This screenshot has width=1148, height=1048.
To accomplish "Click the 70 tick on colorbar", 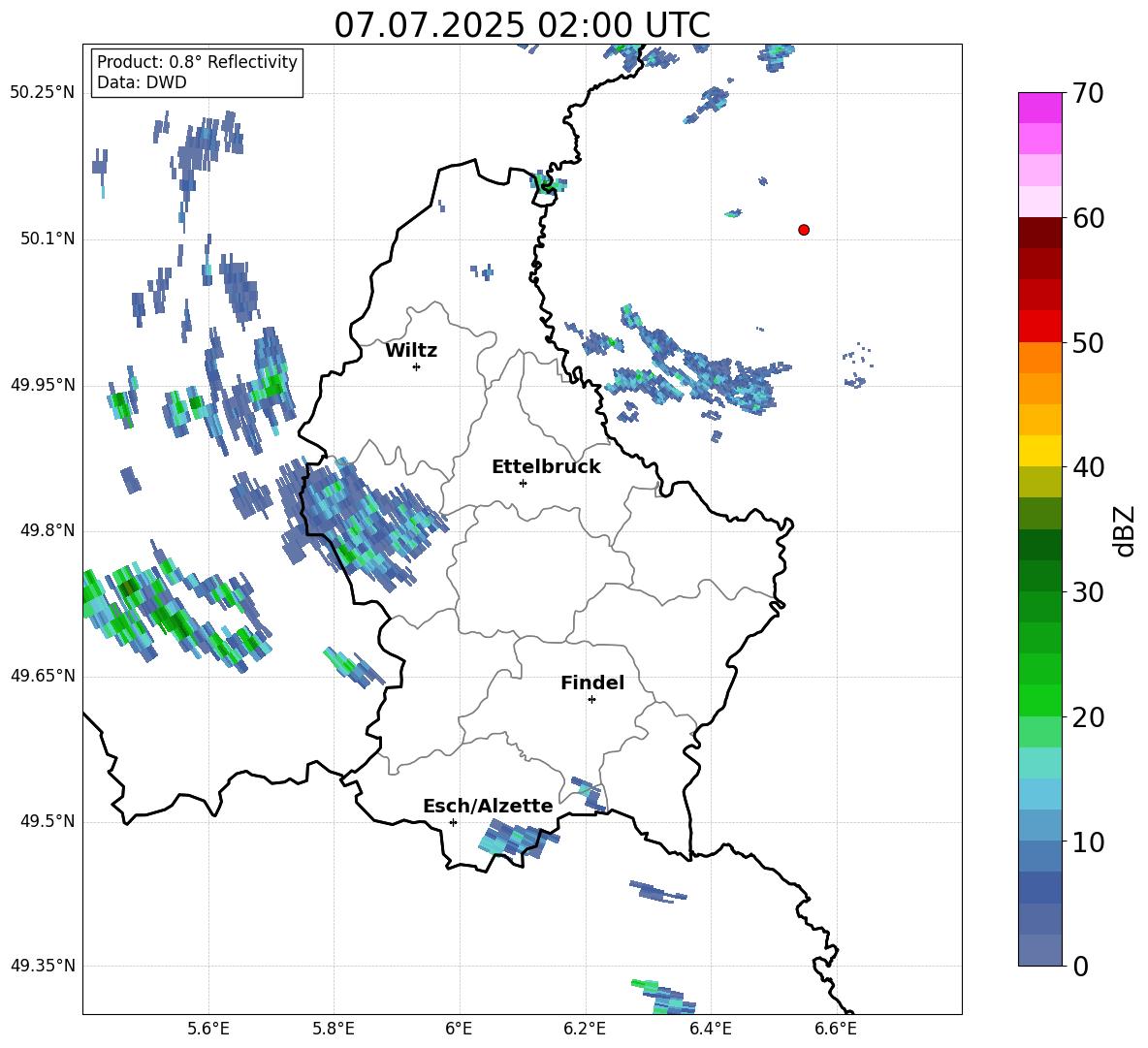I will pos(1088,93).
